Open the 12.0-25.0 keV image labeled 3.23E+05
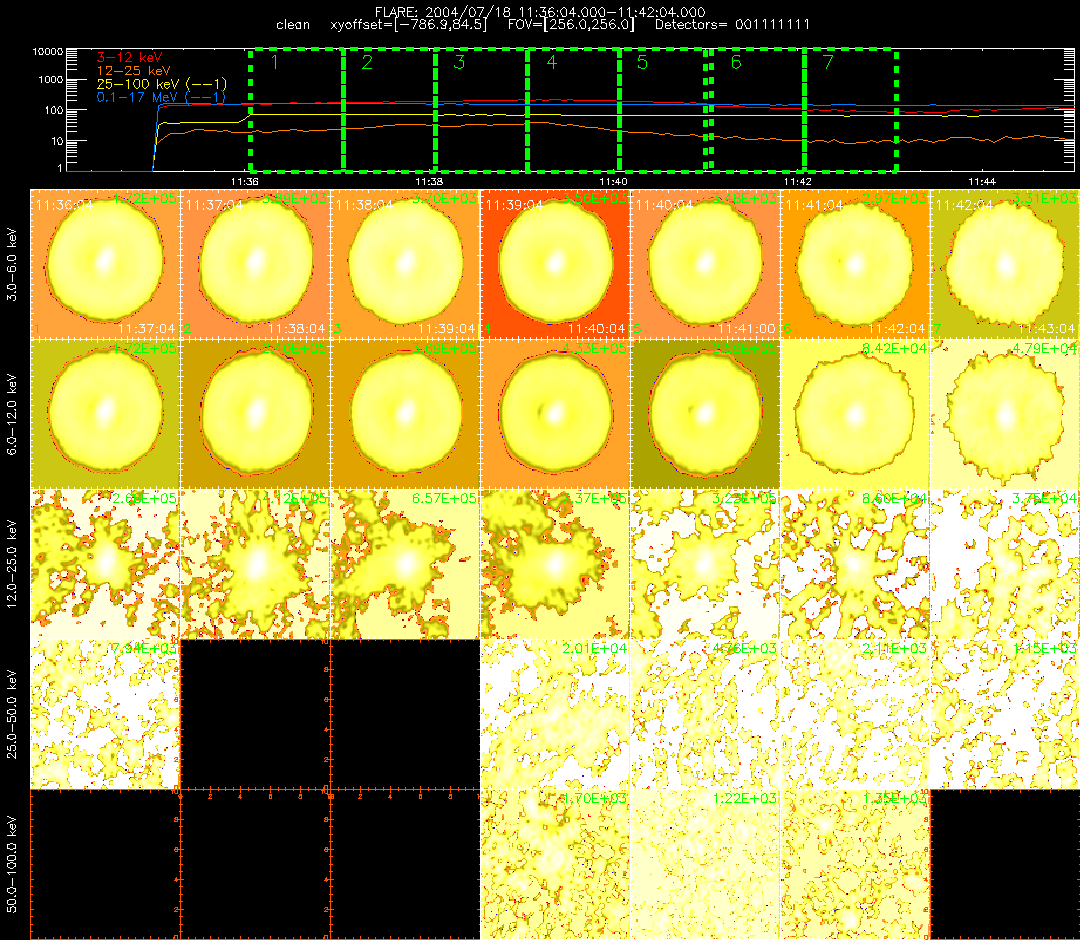 click(705, 564)
